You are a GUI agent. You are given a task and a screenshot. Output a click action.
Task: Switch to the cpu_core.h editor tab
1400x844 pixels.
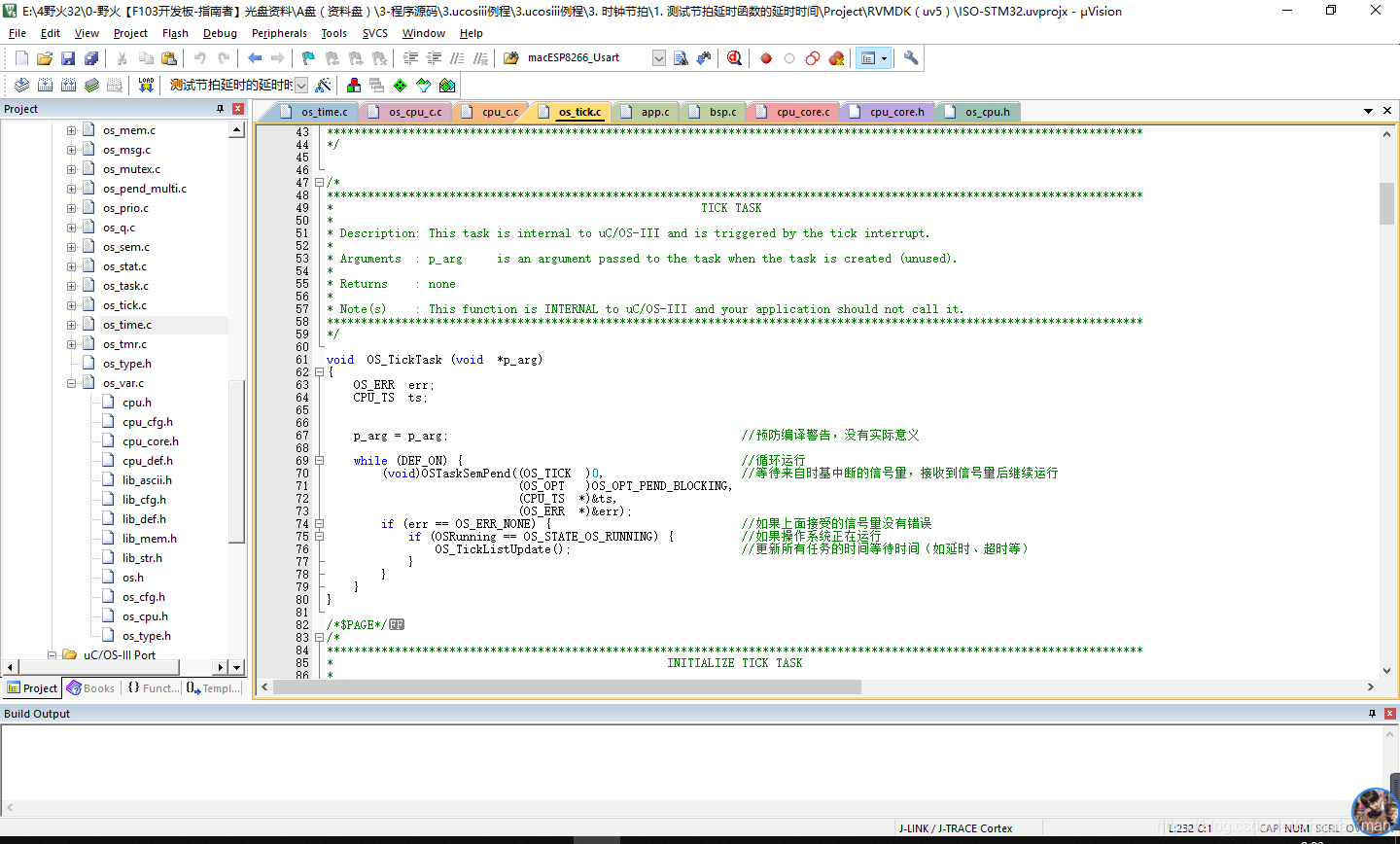[890, 112]
